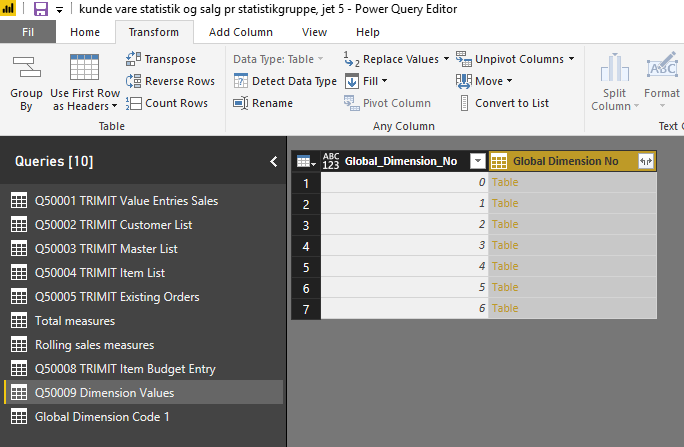This screenshot has width=684, height=447.
Task: Click the Table link in row 6
Action: click(505, 287)
